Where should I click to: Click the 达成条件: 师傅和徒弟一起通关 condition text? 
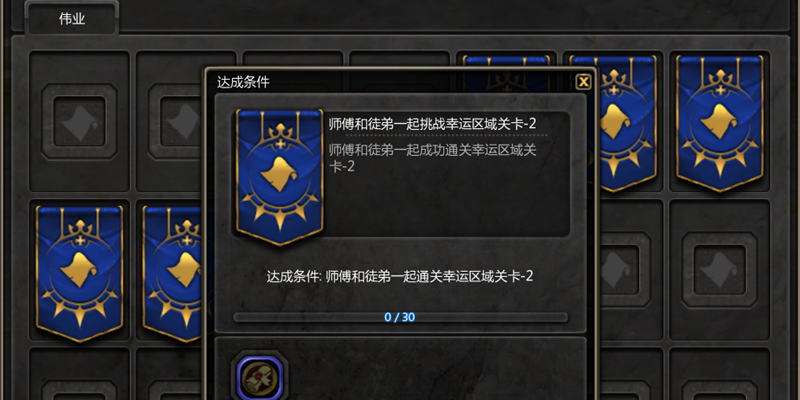tap(400, 277)
